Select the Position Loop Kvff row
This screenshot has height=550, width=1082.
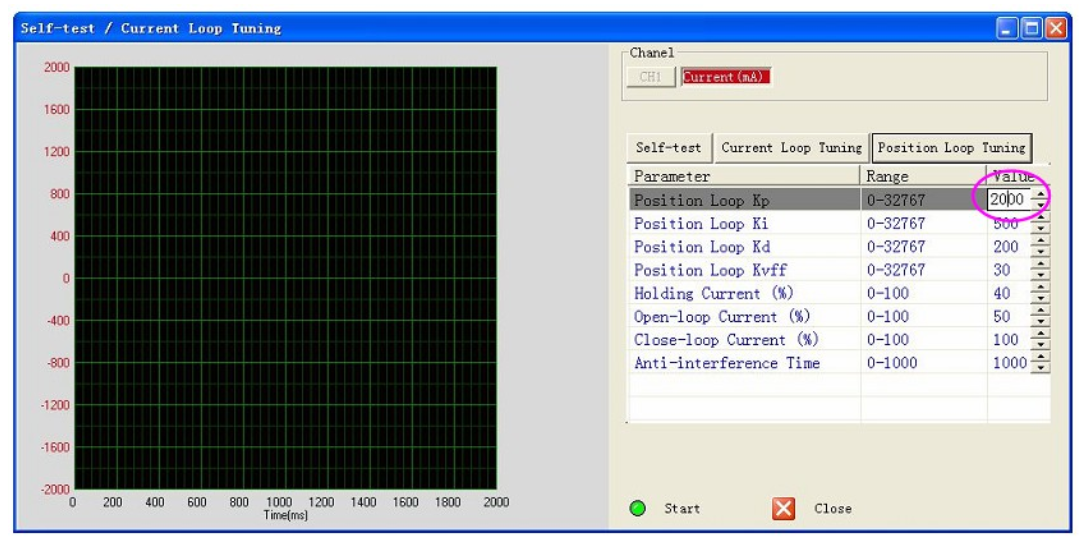[x=839, y=270]
